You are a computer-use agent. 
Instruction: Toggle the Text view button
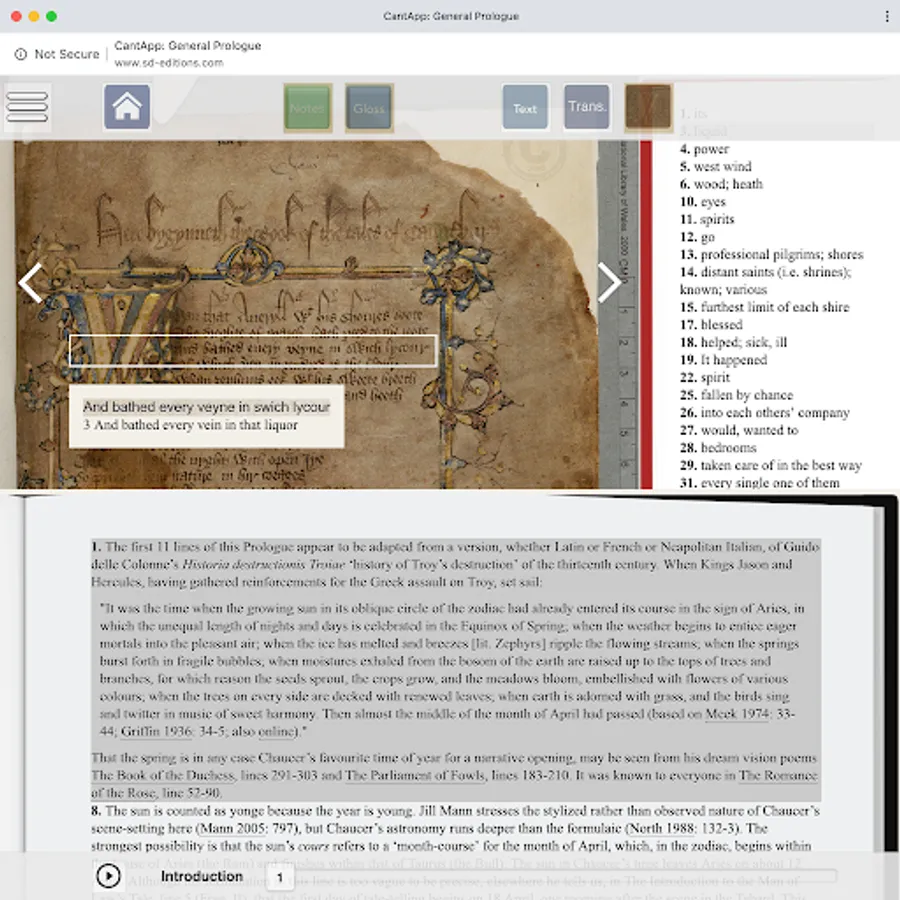click(x=525, y=108)
